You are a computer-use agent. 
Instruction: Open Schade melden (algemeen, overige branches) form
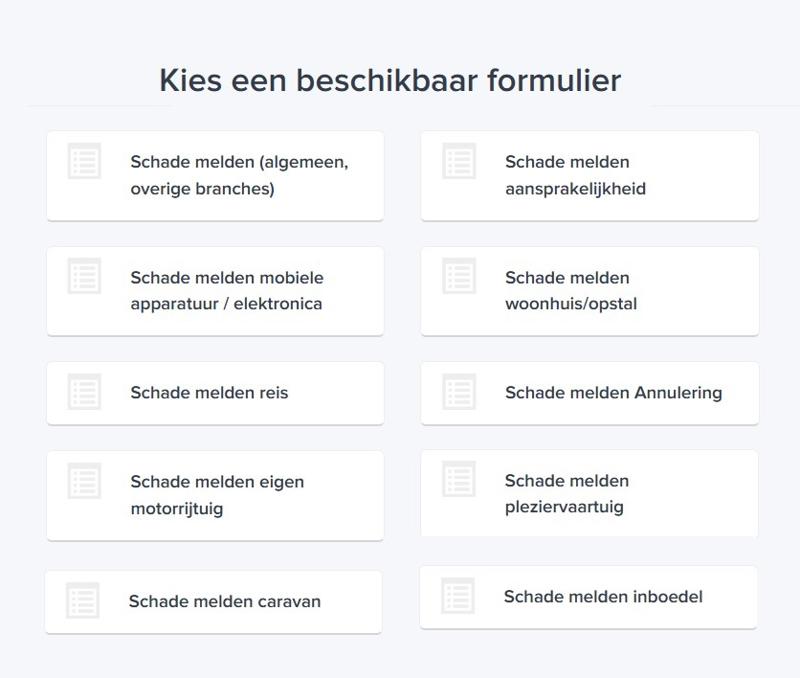pyautogui.click(x=239, y=175)
